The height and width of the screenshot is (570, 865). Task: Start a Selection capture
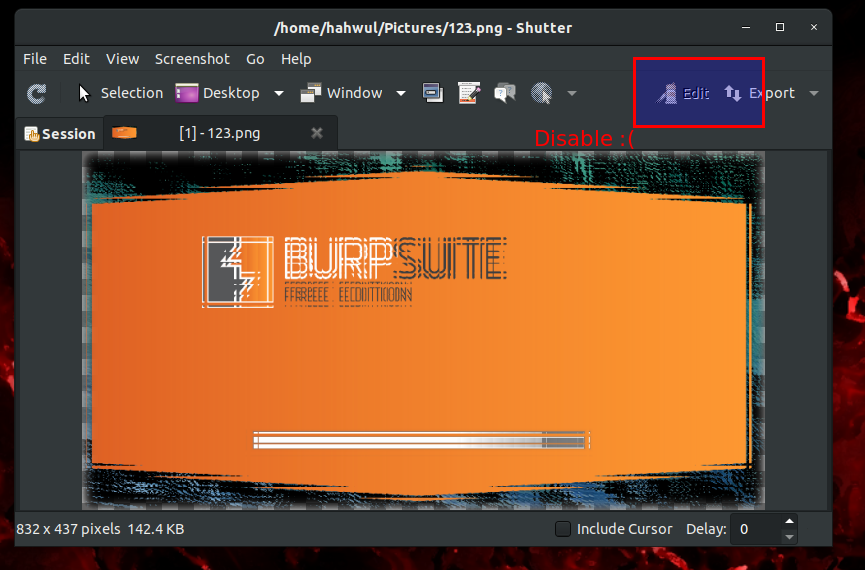click(120, 93)
